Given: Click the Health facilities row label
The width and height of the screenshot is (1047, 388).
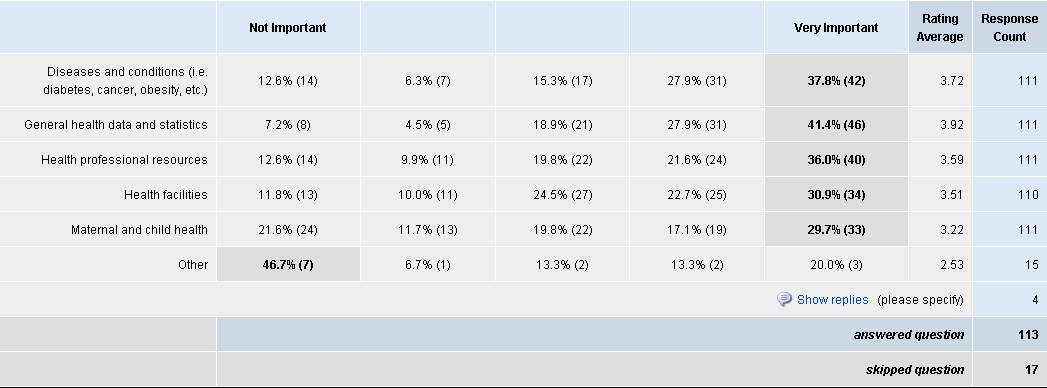Looking at the screenshot, I should 166,195.
